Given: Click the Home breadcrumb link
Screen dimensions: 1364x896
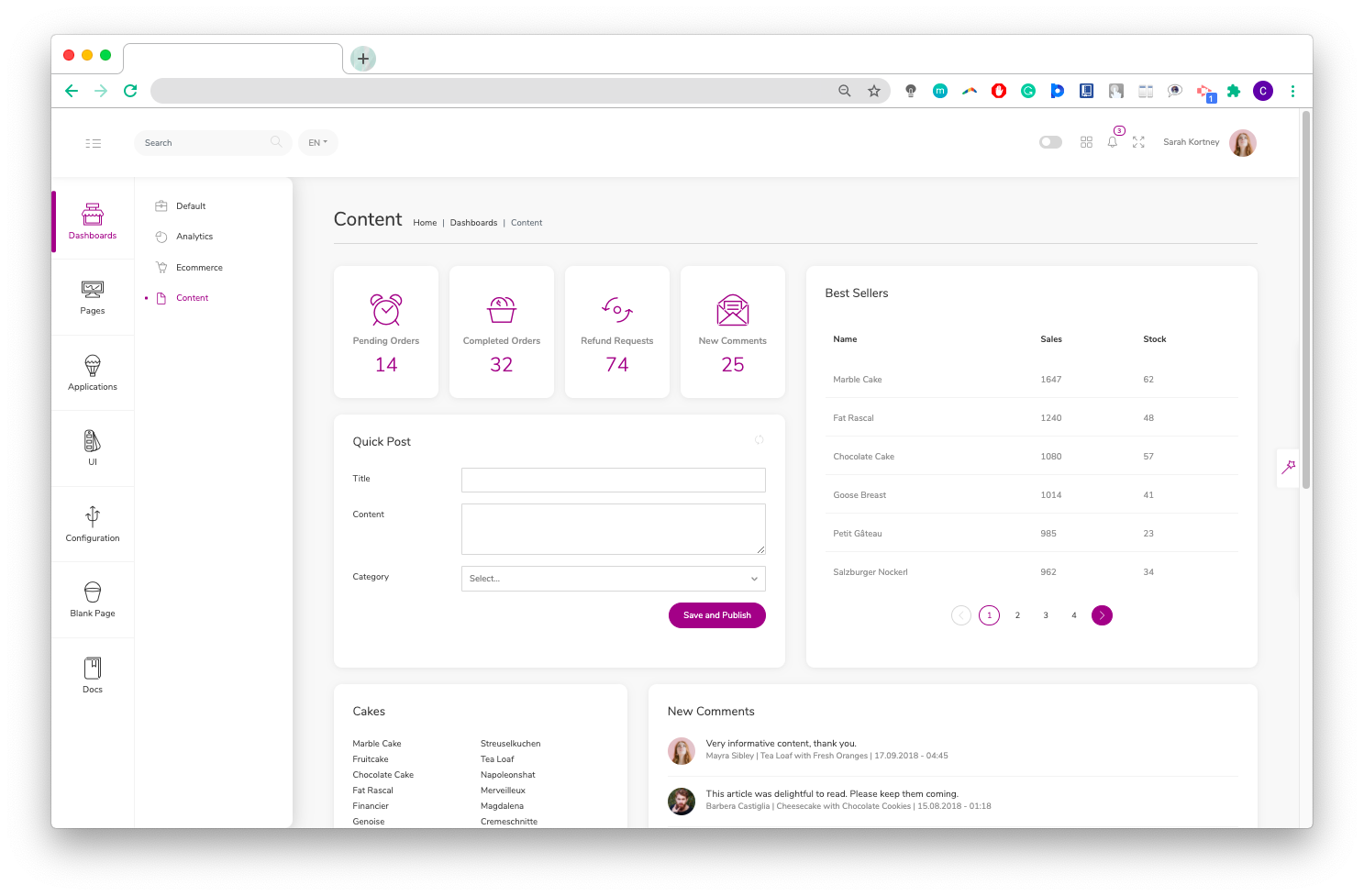Looking at the screenshot, I should click(425, 223).
